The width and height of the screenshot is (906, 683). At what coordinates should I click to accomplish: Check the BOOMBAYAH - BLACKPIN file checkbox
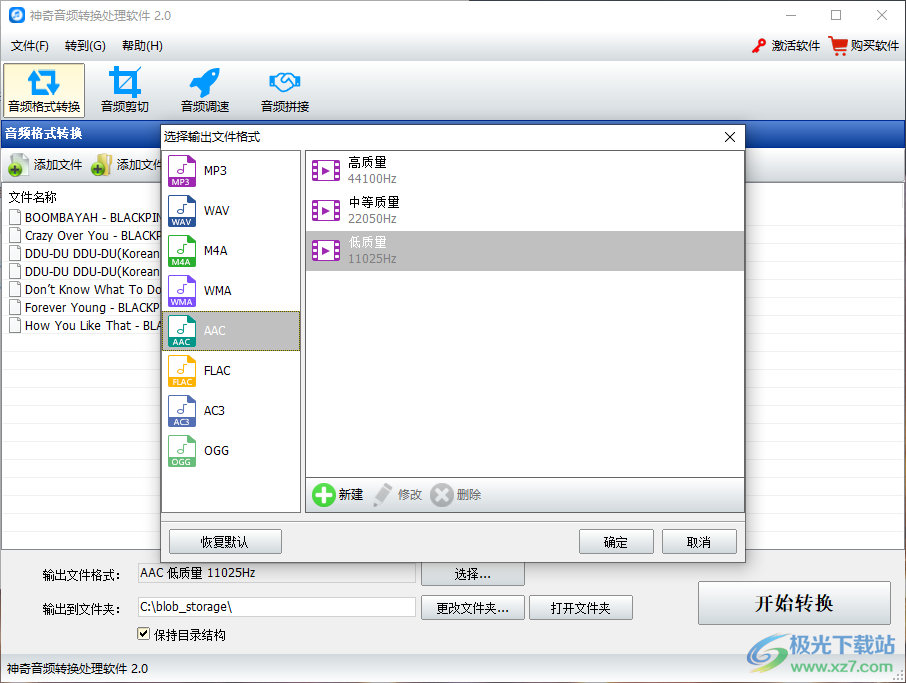pos(14,217)
